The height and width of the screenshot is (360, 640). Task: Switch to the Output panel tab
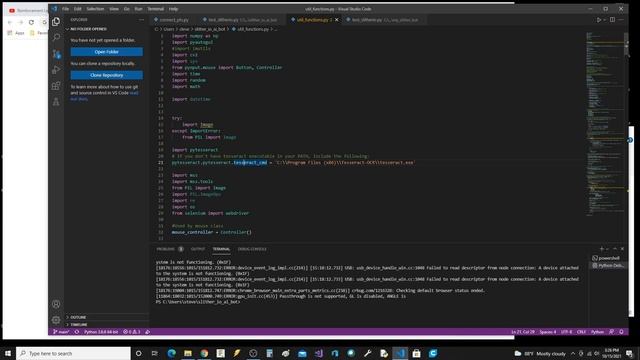pos(198,249)
